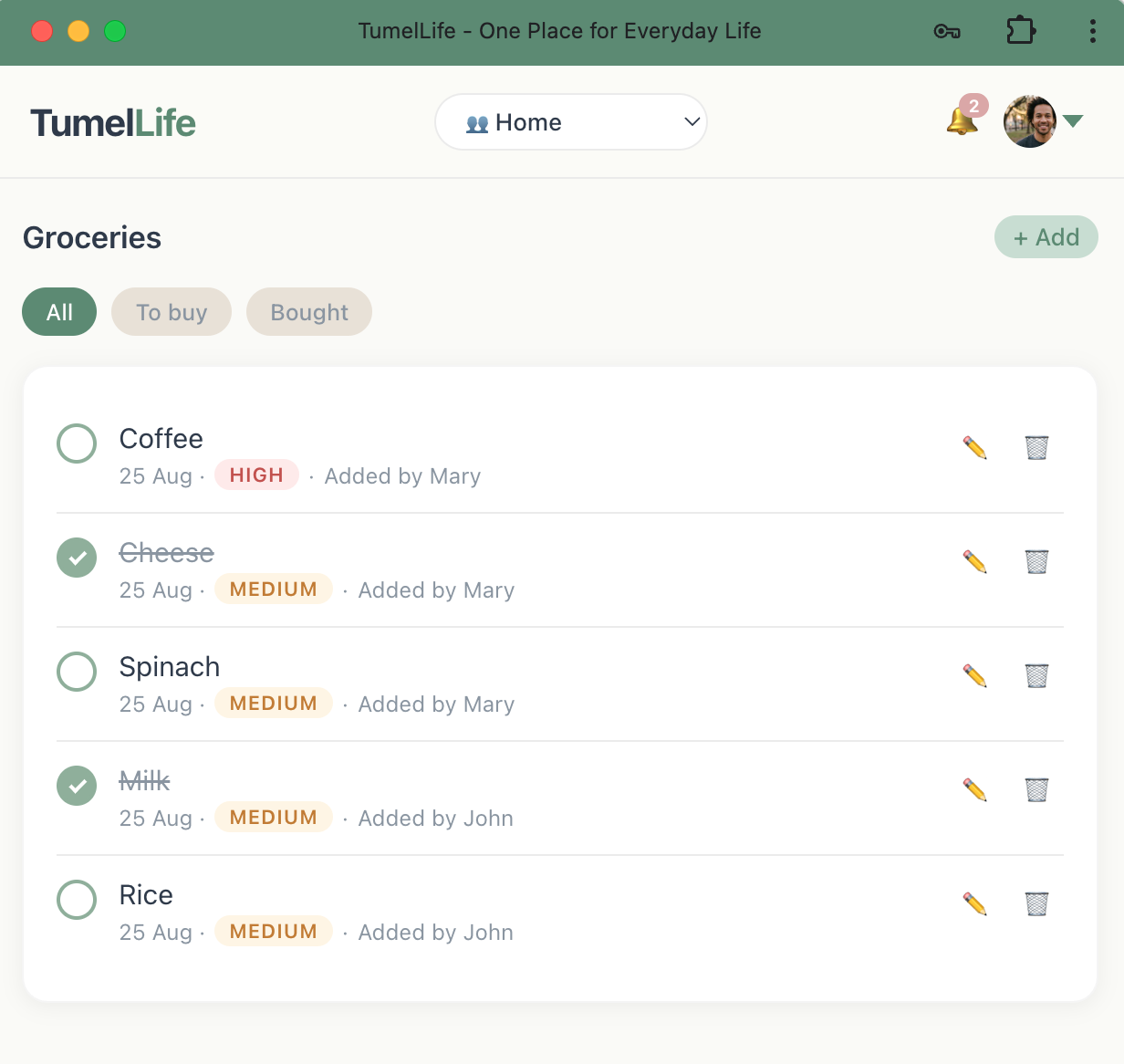1124x1064 pixels.
Task: Click the user profile avatar
Action: pos(1030,121)
